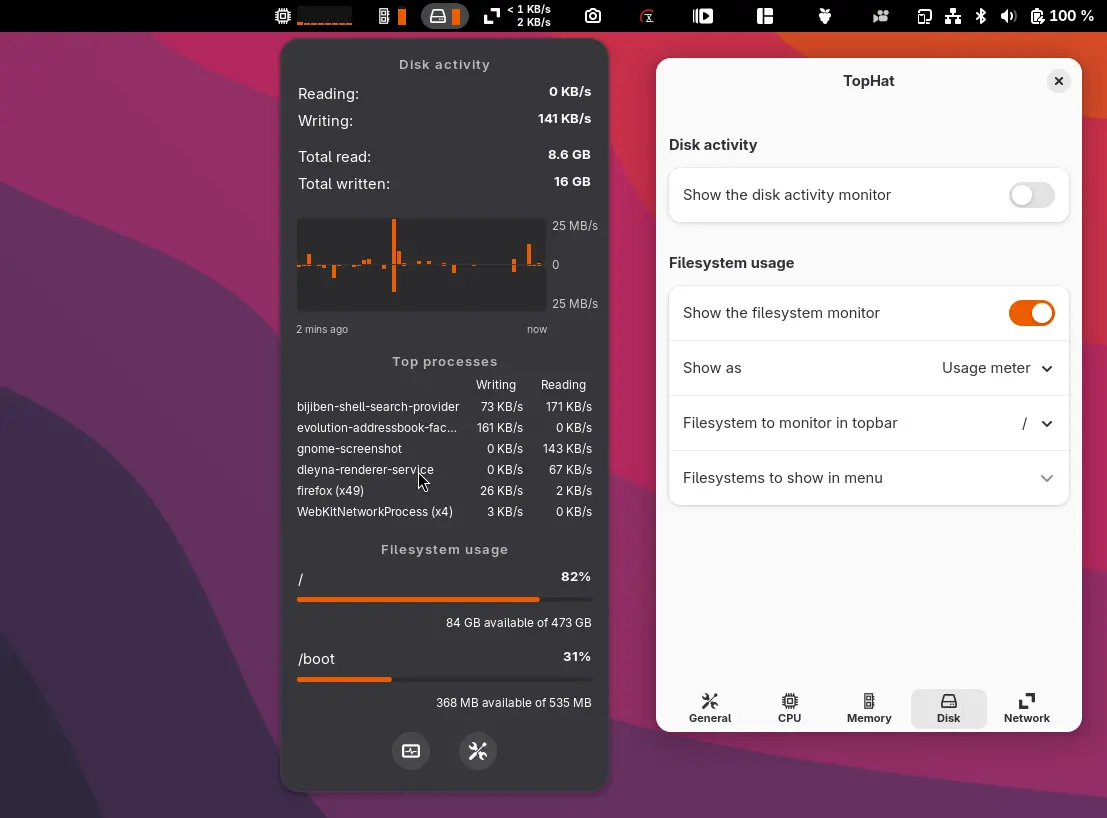Switch to the CPU tab
Screen dimensions: 1107x818
click(789, 708)
